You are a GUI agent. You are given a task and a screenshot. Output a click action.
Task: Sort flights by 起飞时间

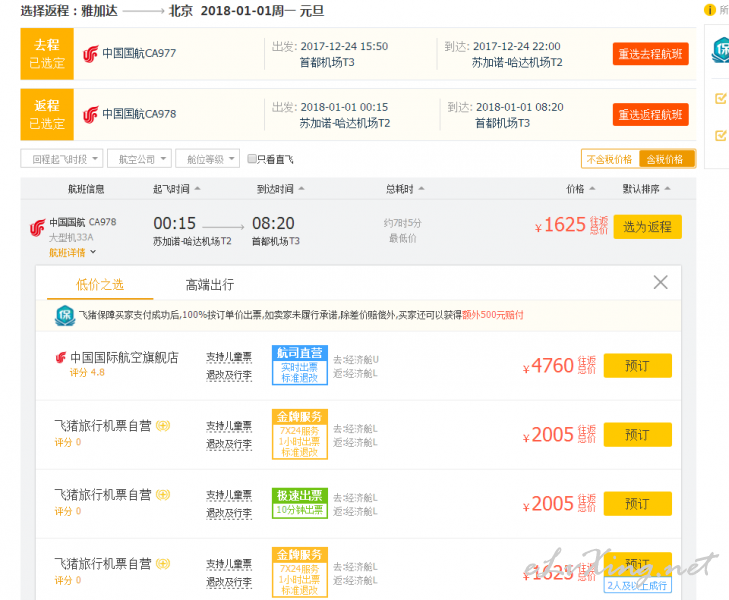click(x=176, y=189)
